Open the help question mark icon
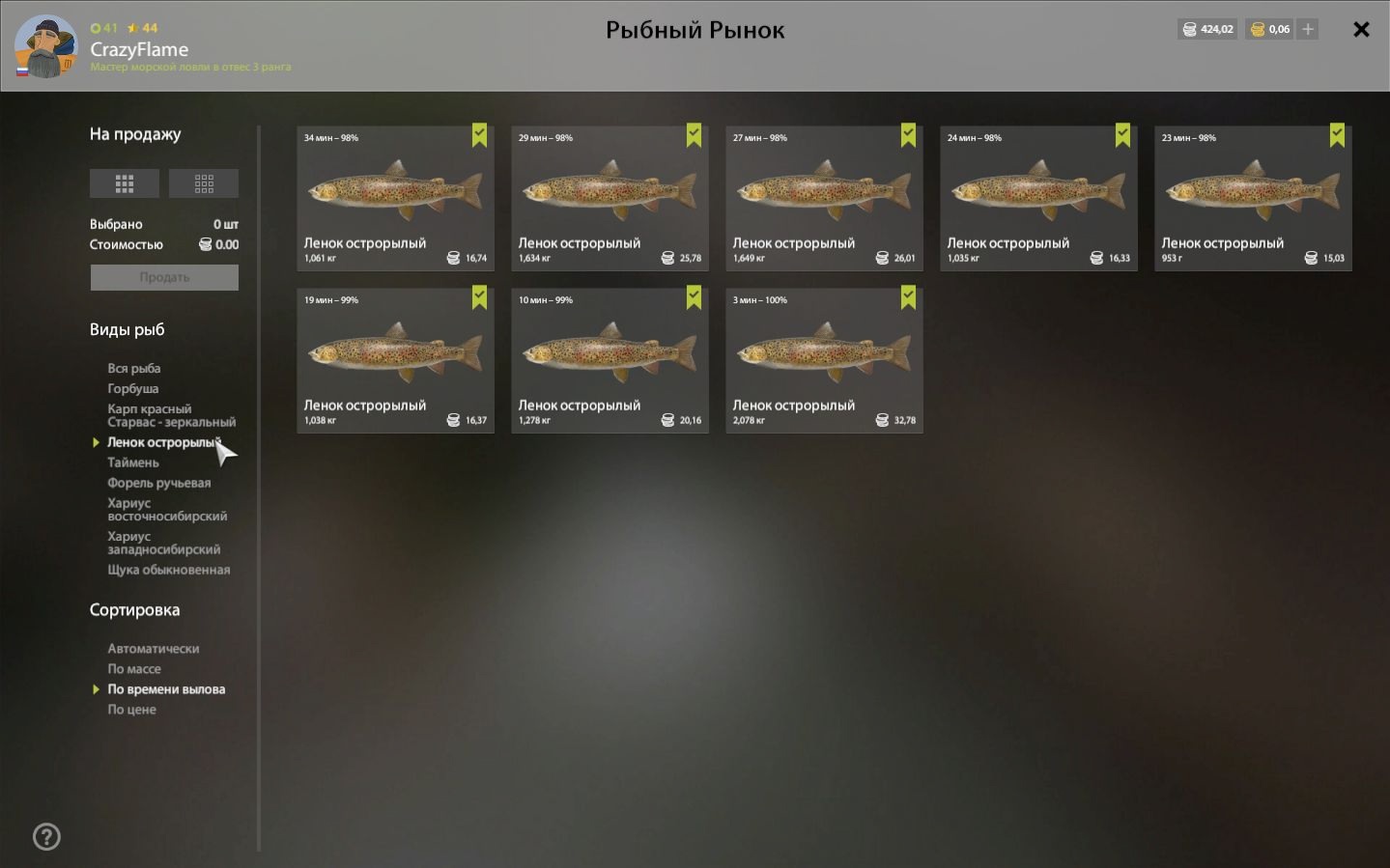Screen dimensions: 1390x868 pyautogui.click(x=46, y=836)
